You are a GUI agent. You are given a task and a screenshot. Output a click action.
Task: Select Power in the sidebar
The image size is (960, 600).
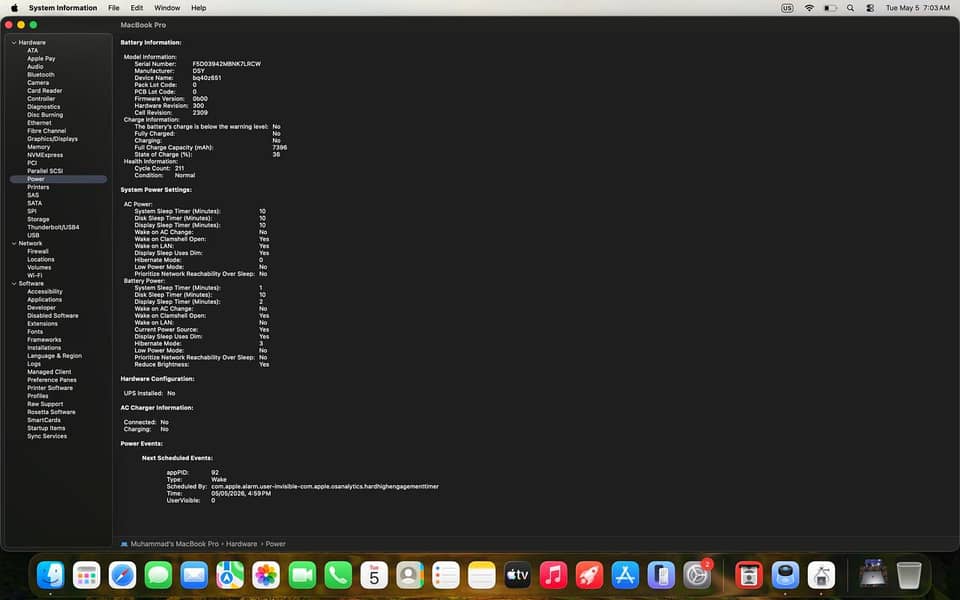point(58,179)
